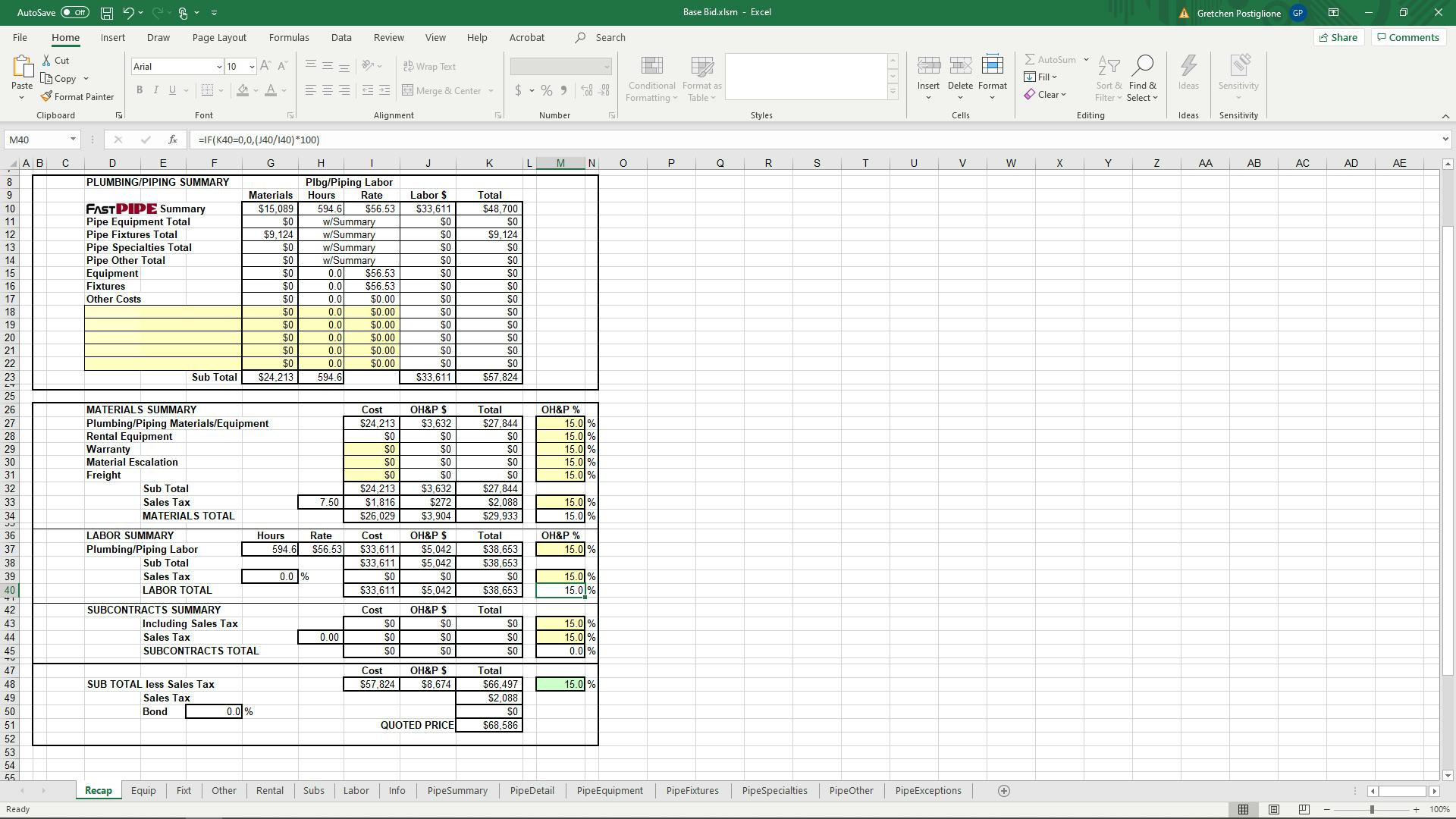
Task: Click the Insert Function fx icon
Action: [173, 140]
